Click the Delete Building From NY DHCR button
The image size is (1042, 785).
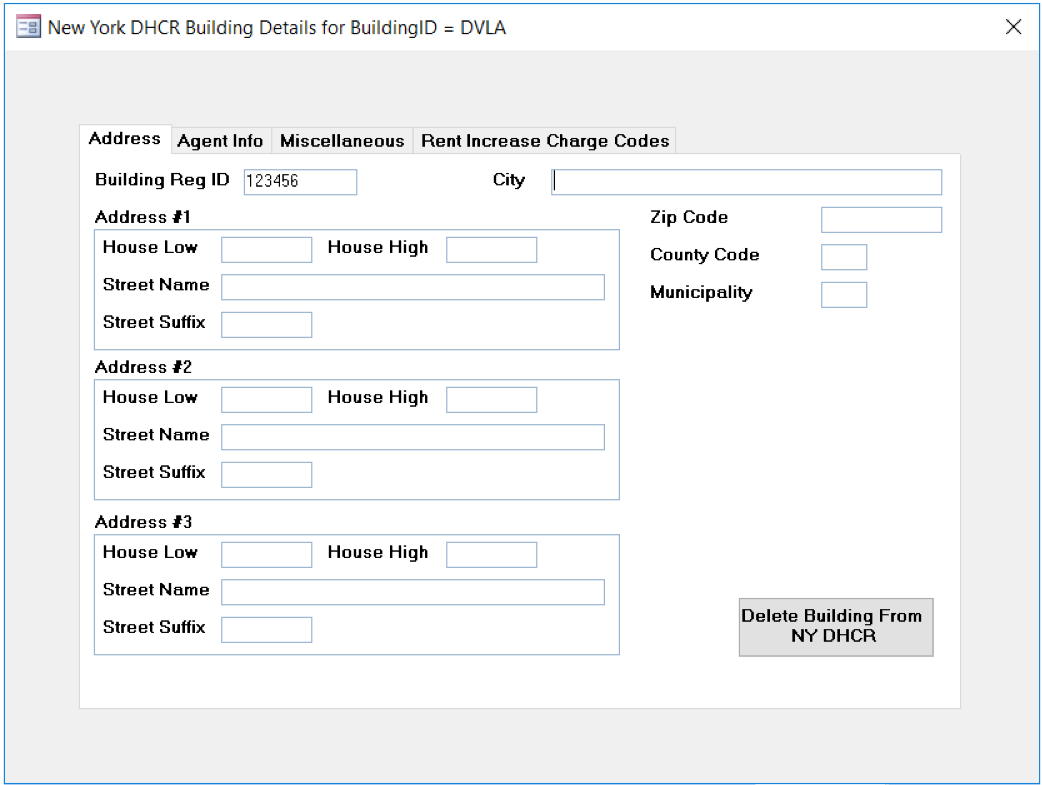coord(836,627)
